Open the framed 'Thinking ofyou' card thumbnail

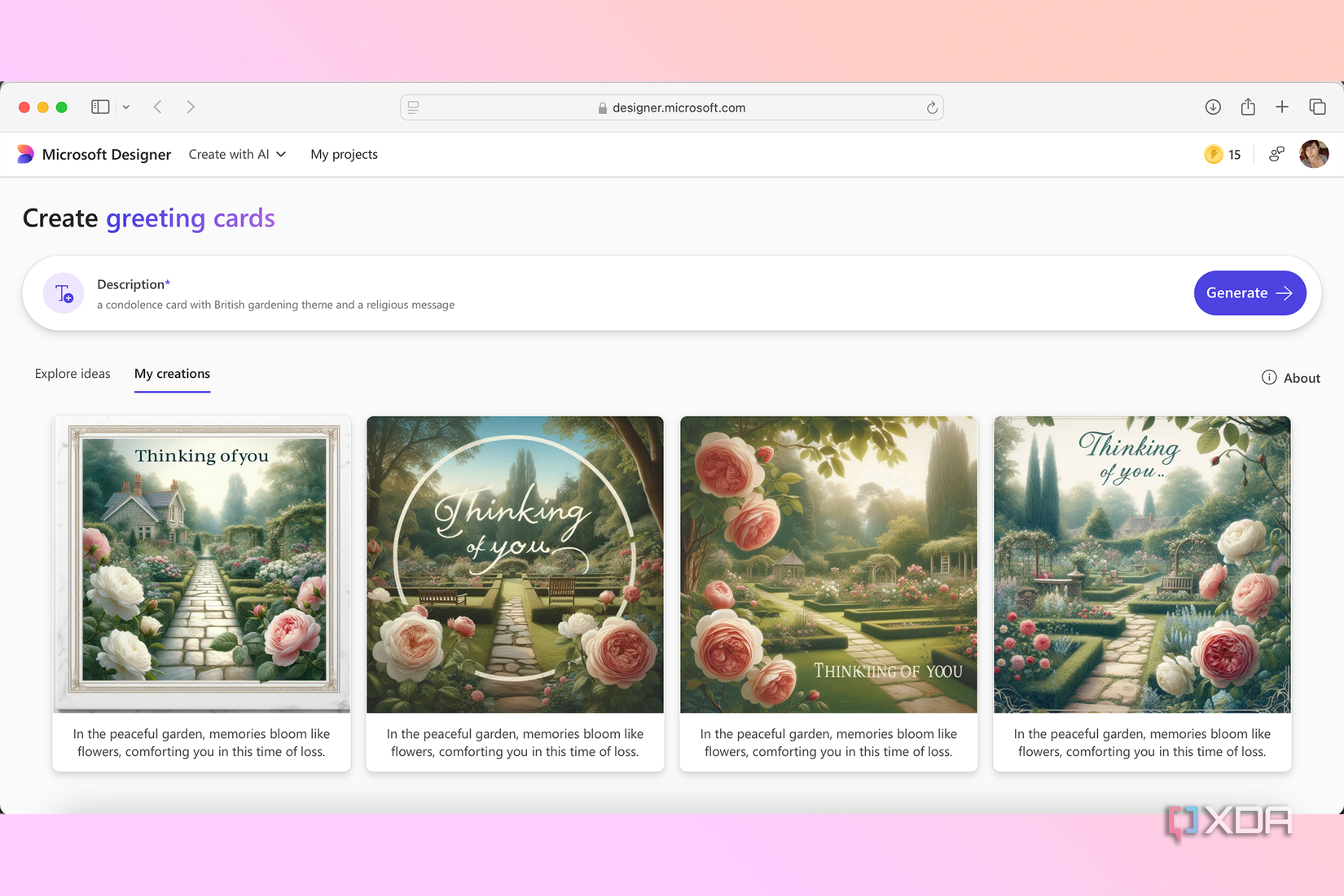[202, 564]
